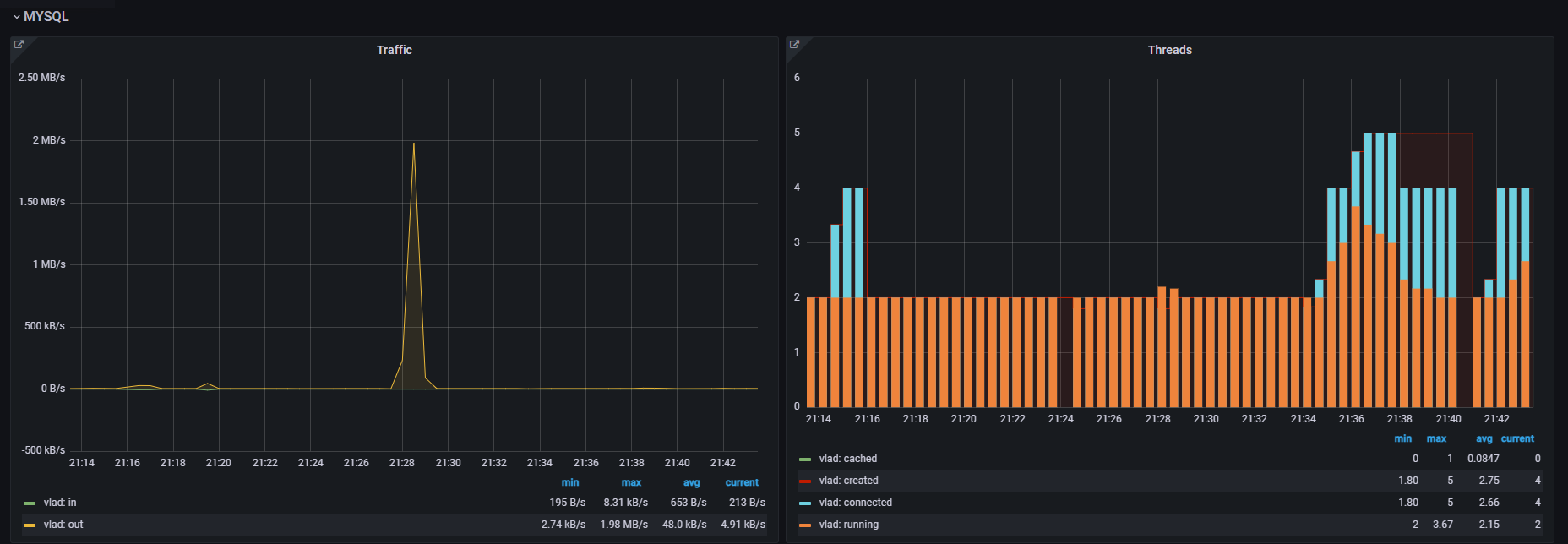Open the Threads panel title menu

1169,50
